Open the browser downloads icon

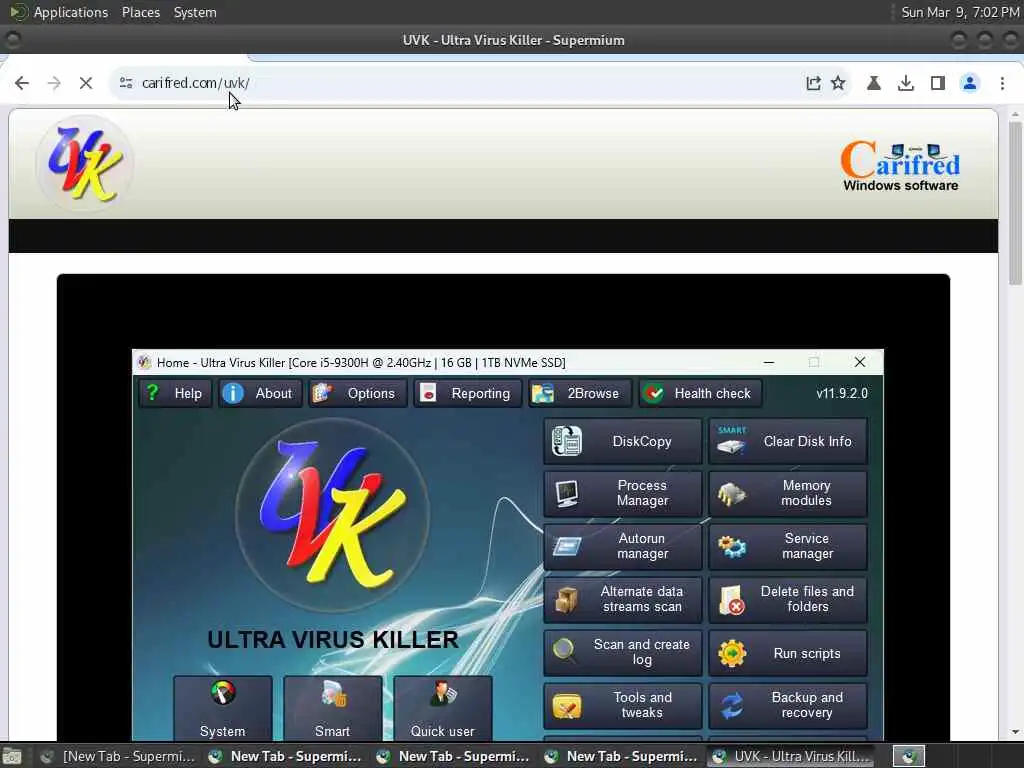coord(906,83)
